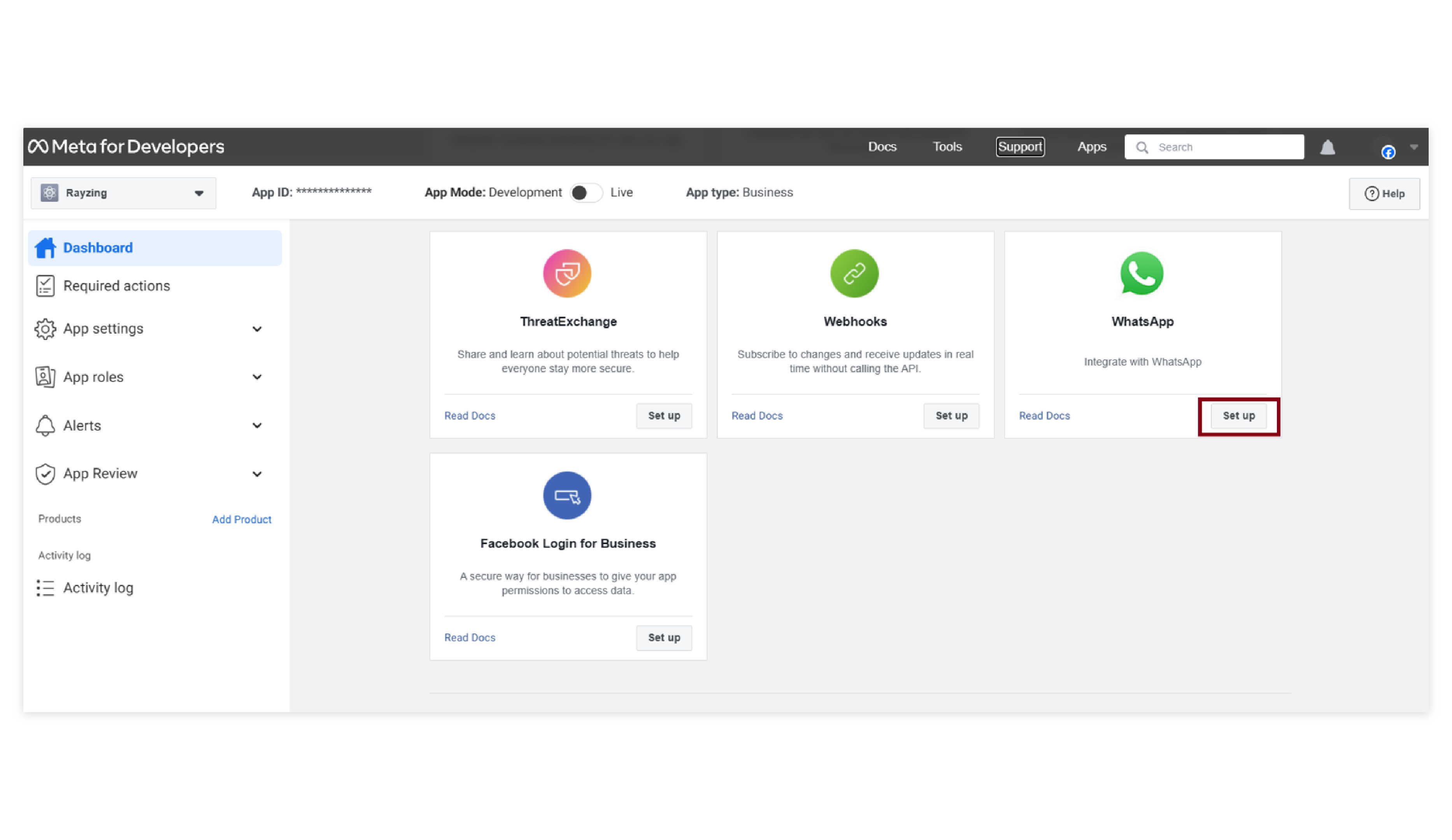Image resolution: width=1452 pixels, height=840 pixels.
Task: Click the WhatsApp product icon
Action: (x=1142, y=273)
